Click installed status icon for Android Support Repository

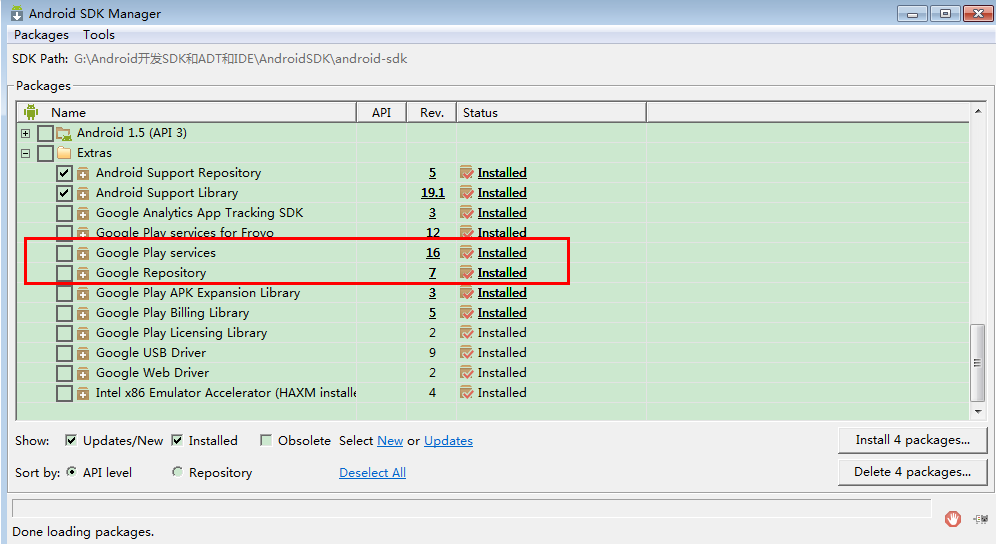pos(467,173)
